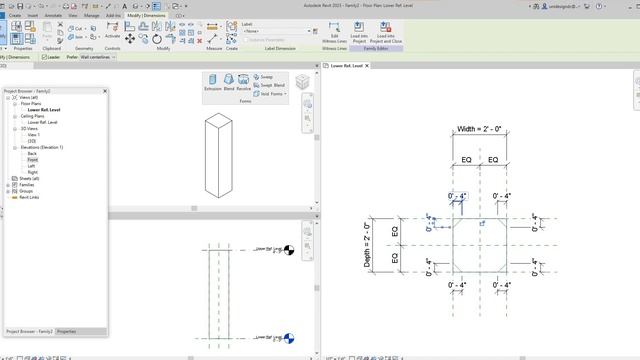Open the Manage ribbon tab
The width and height of the screenshot is (640, 360).
[91, 16]
